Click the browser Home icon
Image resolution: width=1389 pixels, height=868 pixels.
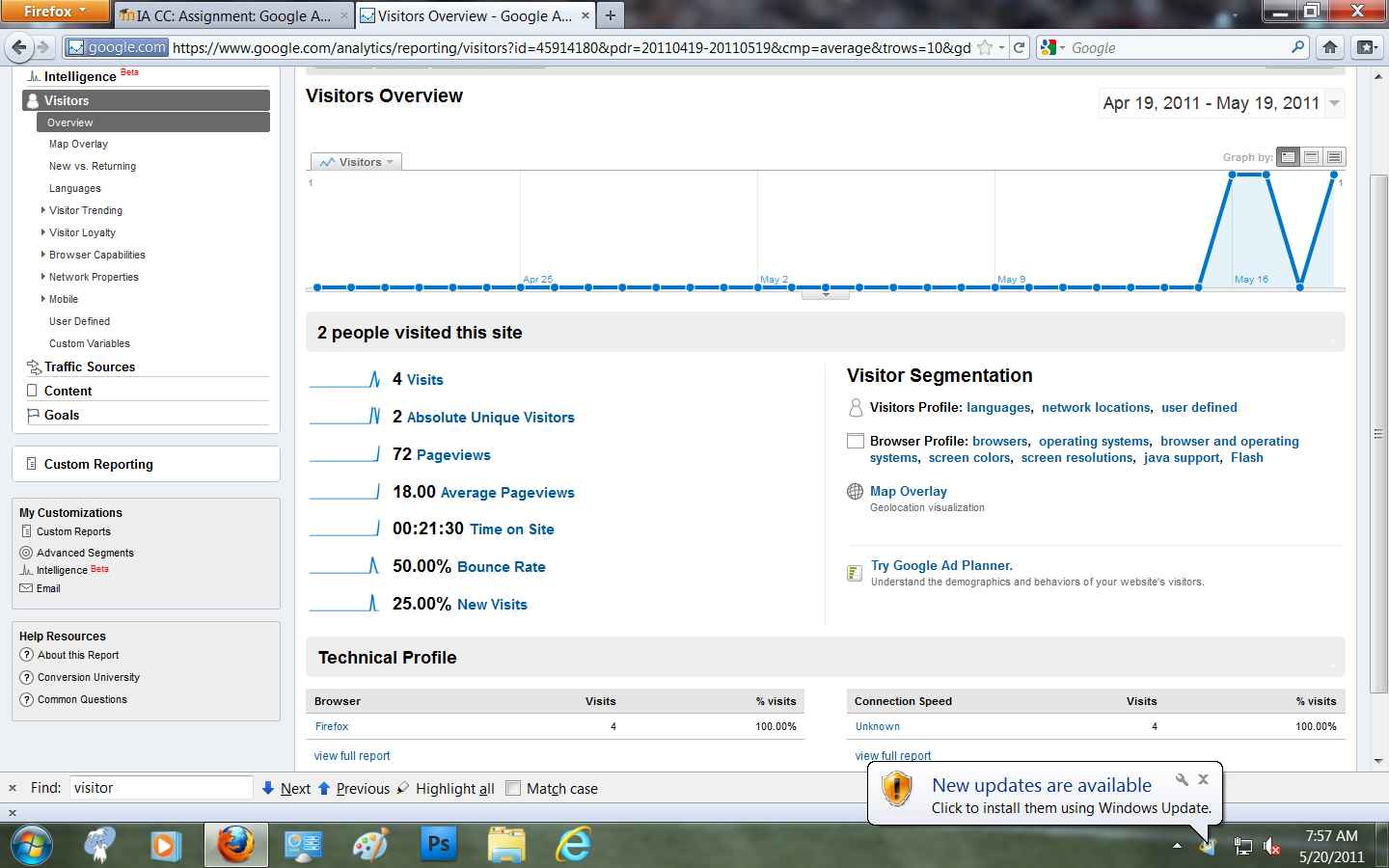1330,47
